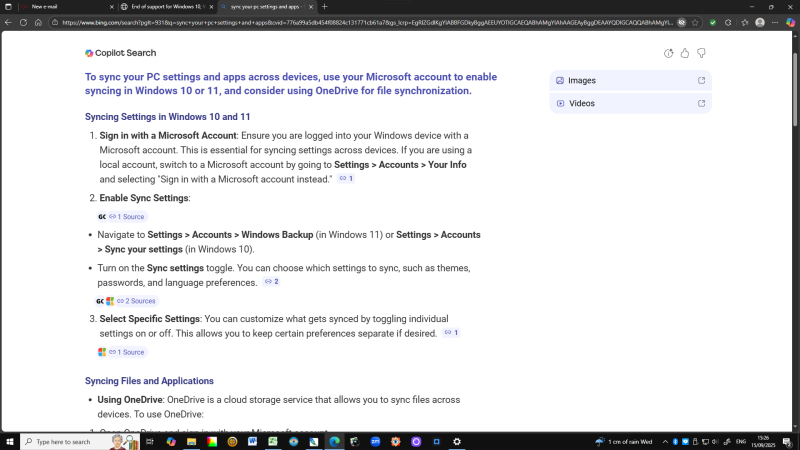This screenshot has width=800, height=450.
Task: Expand the '2 Sources' citation chip
Action: [x=135, y=301]
